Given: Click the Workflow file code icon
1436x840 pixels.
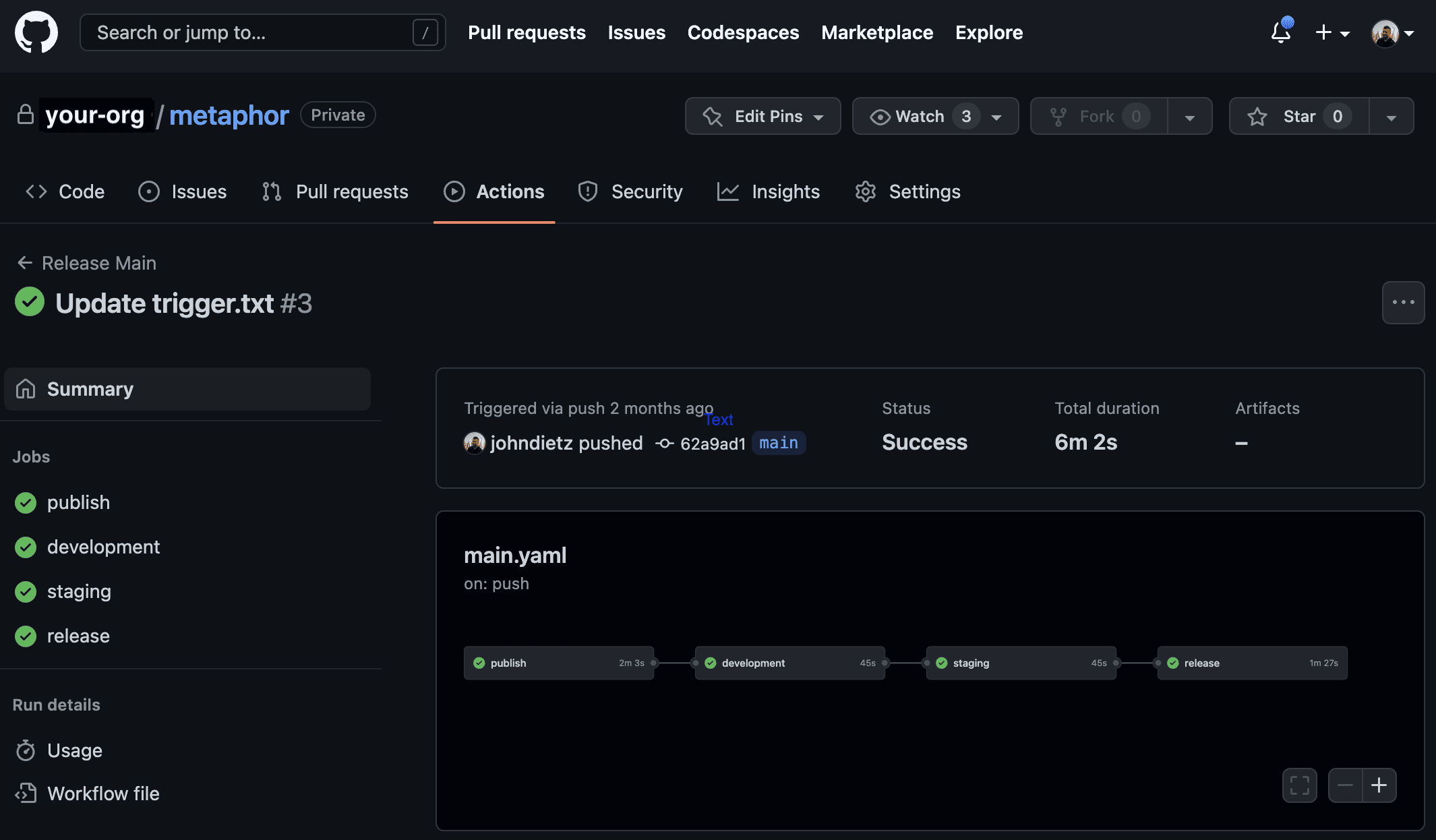Looking at the screenshot, I should click(26, 793).
